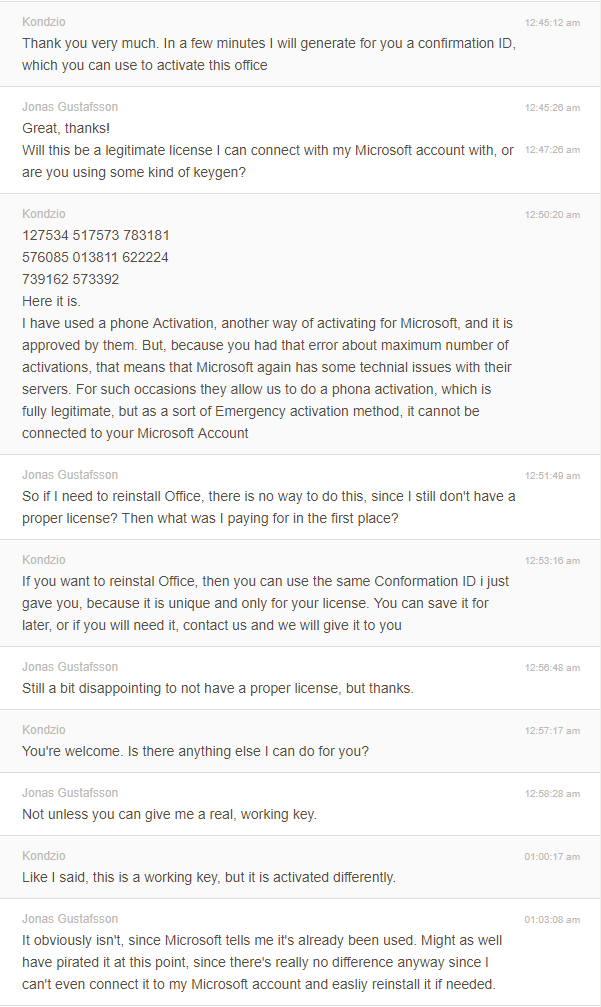601x1007 pixels.
Task: Click the 'Here it is.' text line
Action: [51, 301]
